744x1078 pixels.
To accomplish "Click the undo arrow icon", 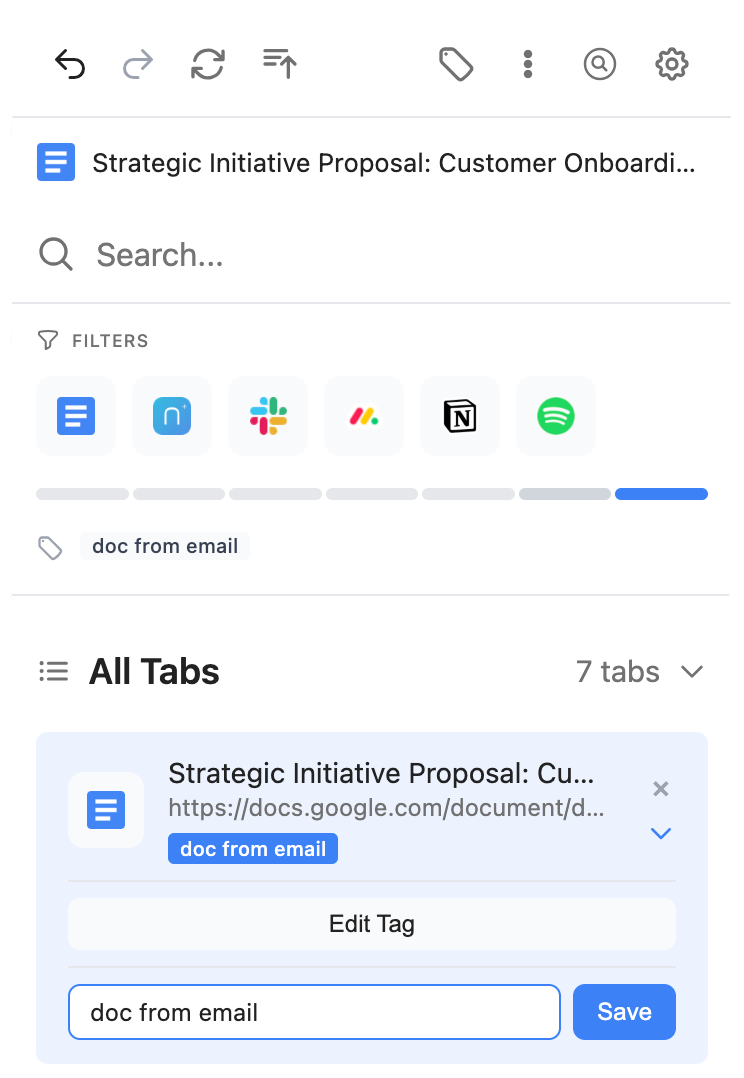I will coord(69,64).
